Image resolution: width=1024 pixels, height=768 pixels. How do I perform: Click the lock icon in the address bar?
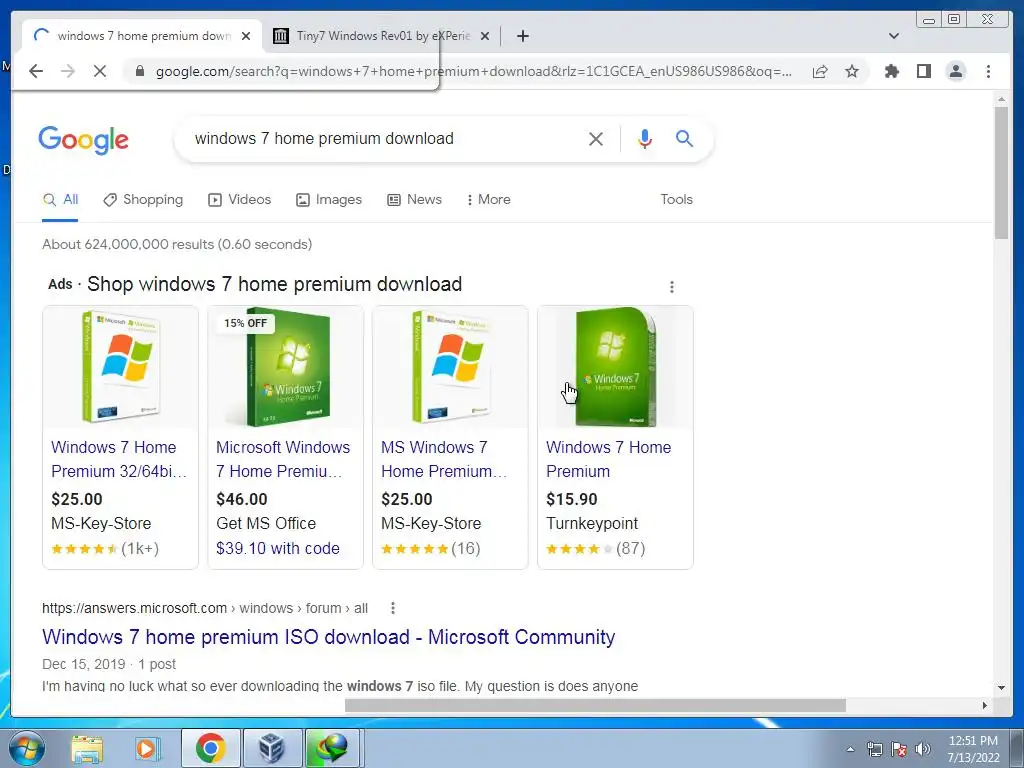[139, 71]
